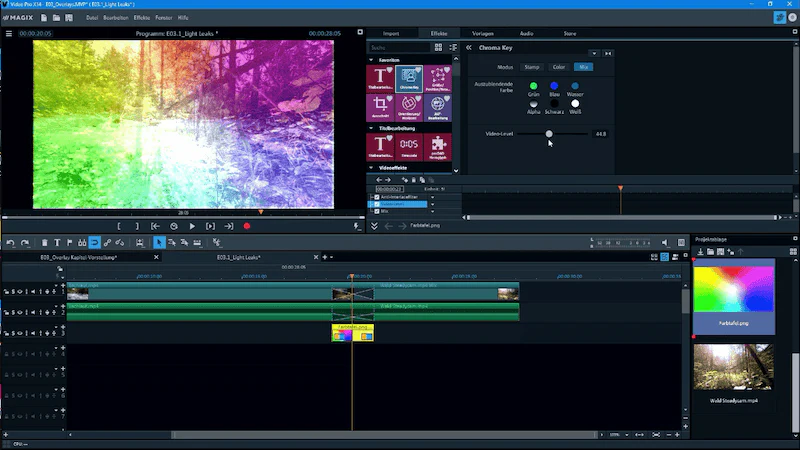The image size is (800, 450).
Task: Open the Mix row dropdown arrow
Action: 433,211
